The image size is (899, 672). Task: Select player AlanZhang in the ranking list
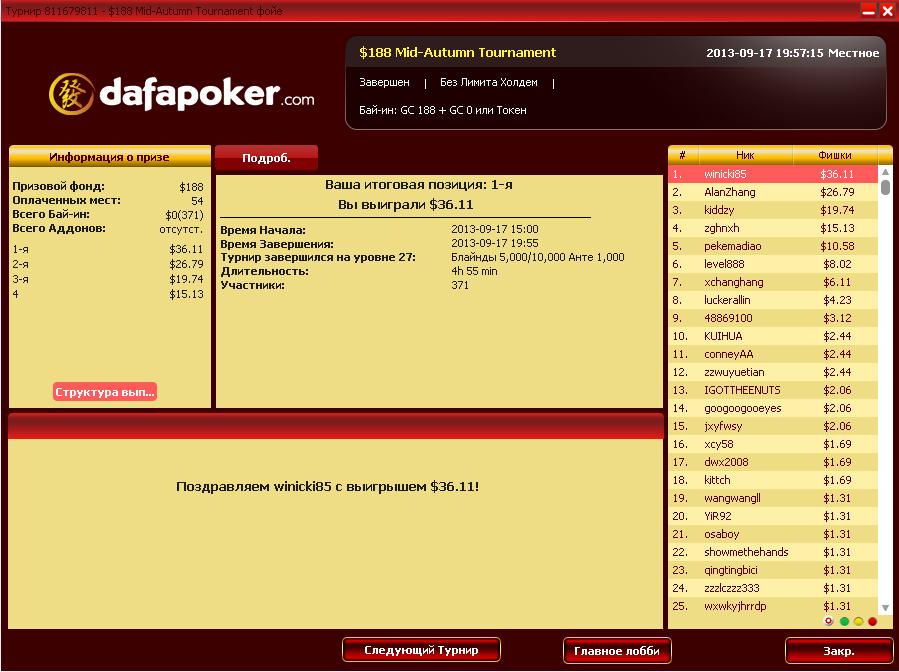[x=773, y=192]
